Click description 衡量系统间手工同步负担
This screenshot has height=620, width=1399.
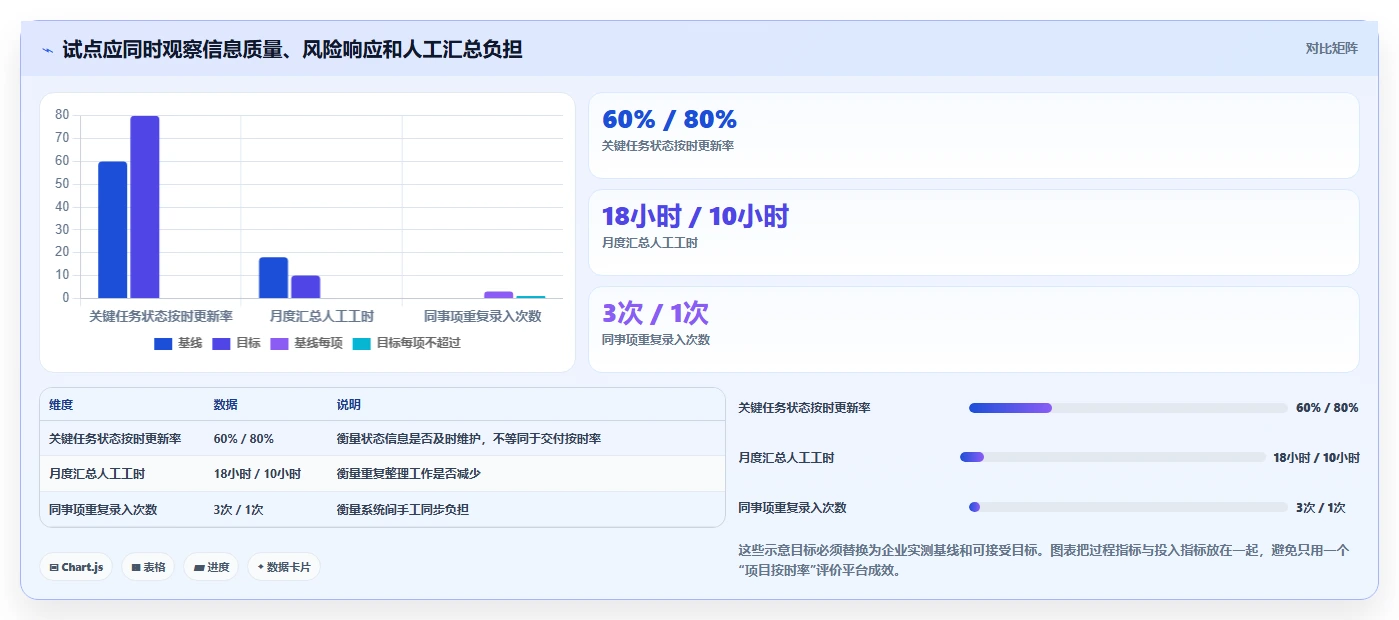click(403, 509)
